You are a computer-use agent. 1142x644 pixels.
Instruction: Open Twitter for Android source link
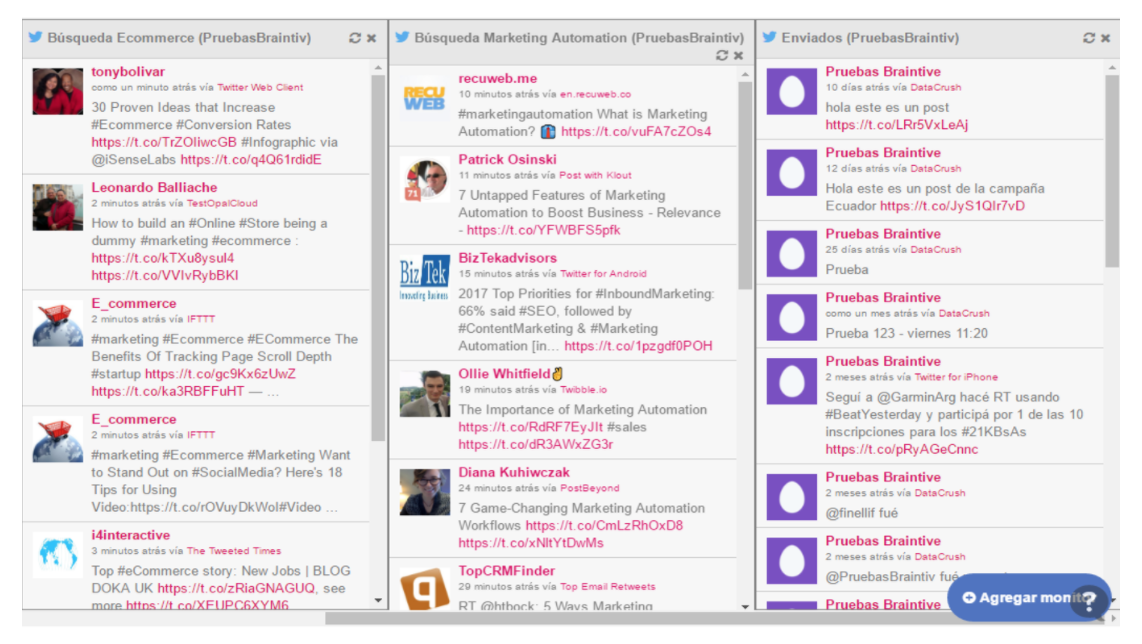click(603, 274)
